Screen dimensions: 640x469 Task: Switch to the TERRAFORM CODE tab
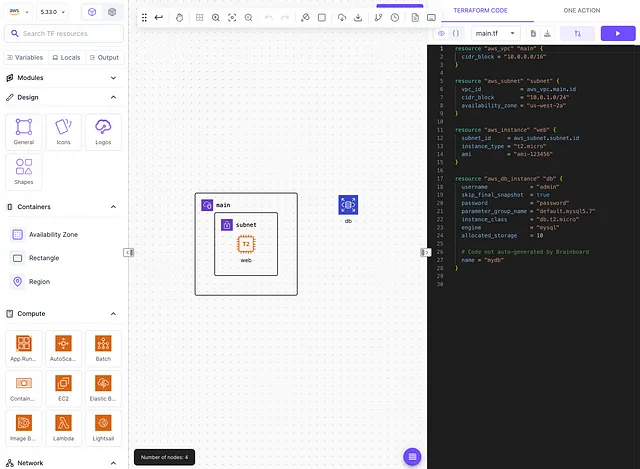click(480, 11)
